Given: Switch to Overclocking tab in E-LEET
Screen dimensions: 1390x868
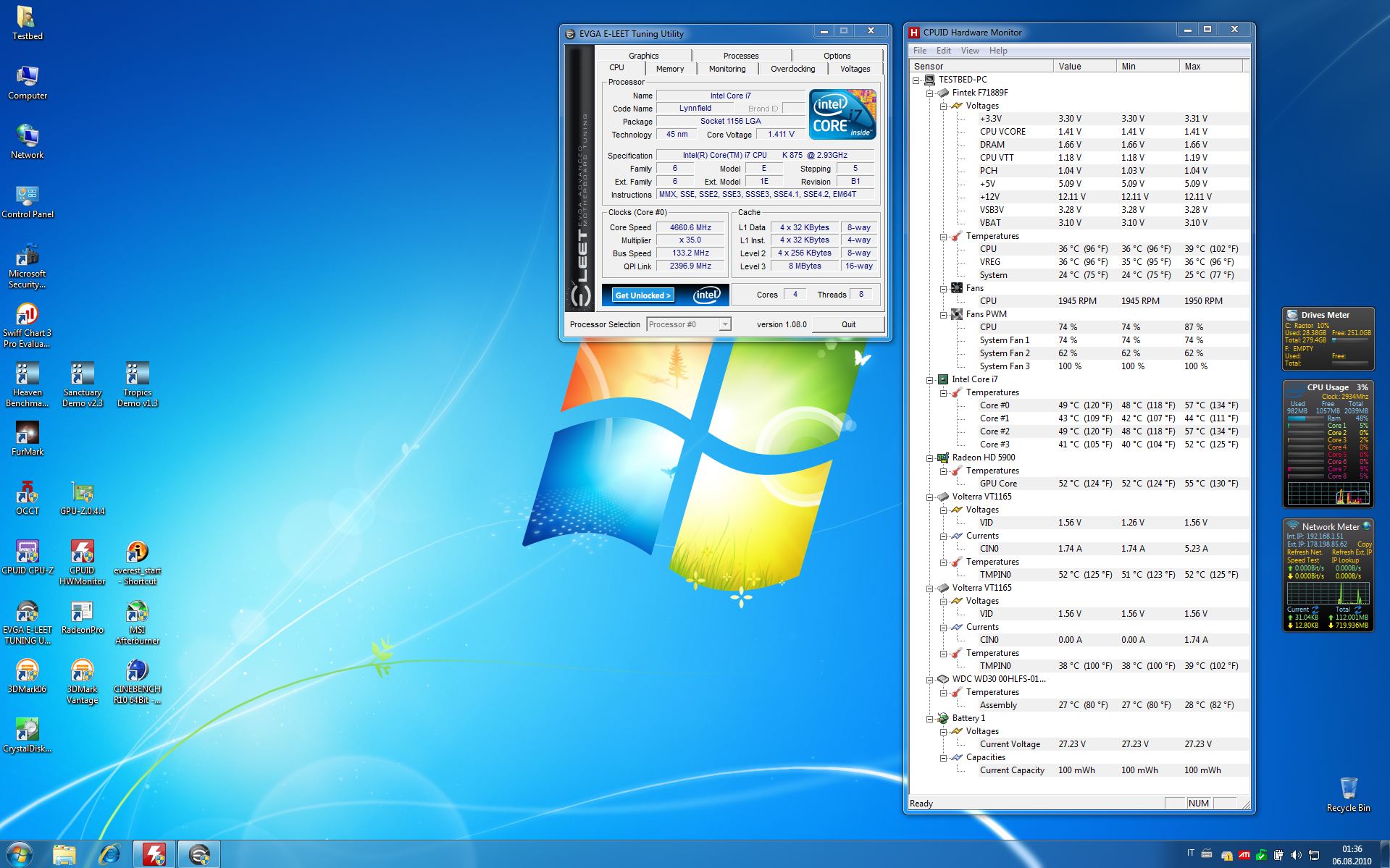Looking at the screenshot, I should (792, 69).
